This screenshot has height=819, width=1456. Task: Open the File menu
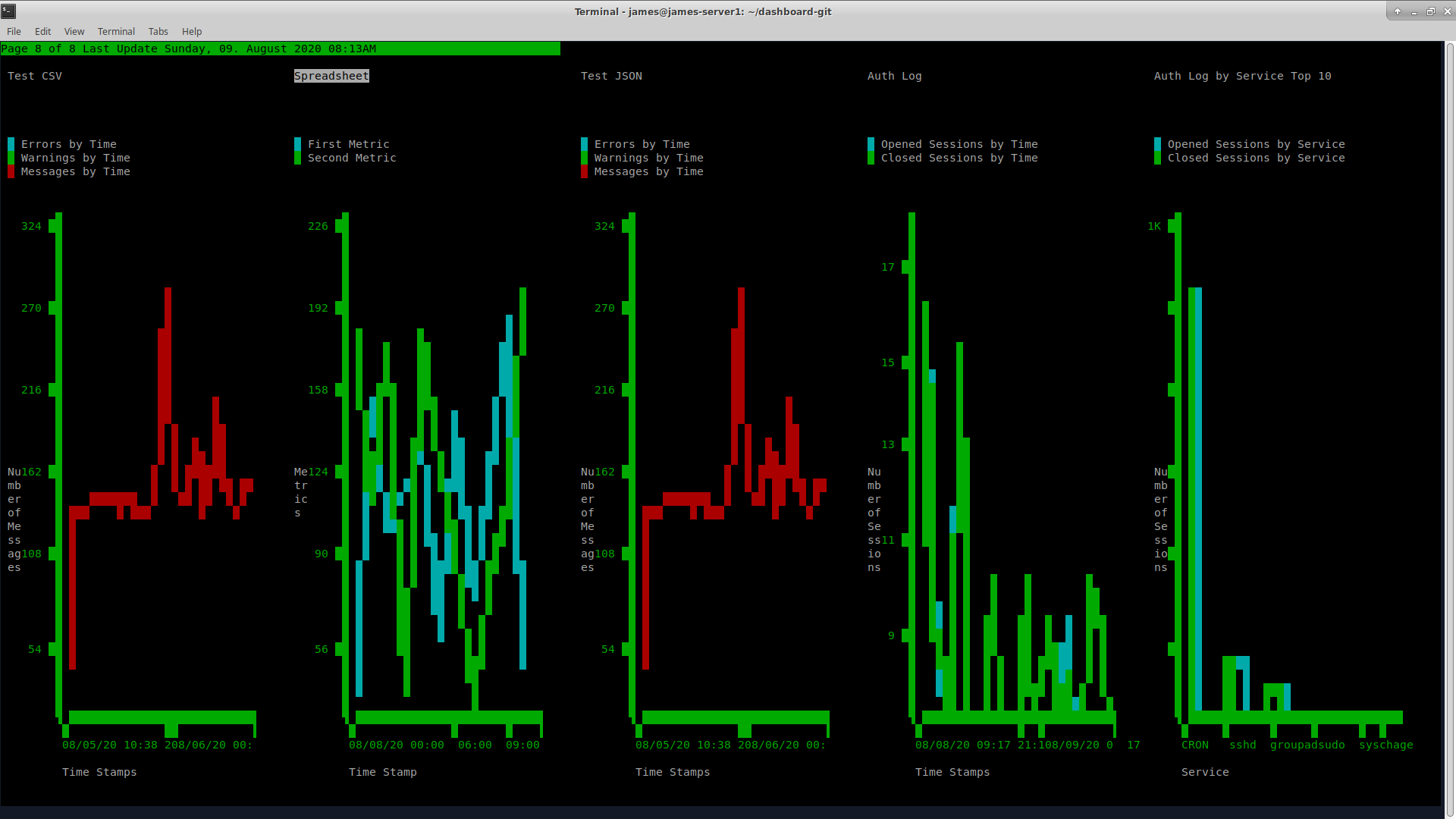14,31
